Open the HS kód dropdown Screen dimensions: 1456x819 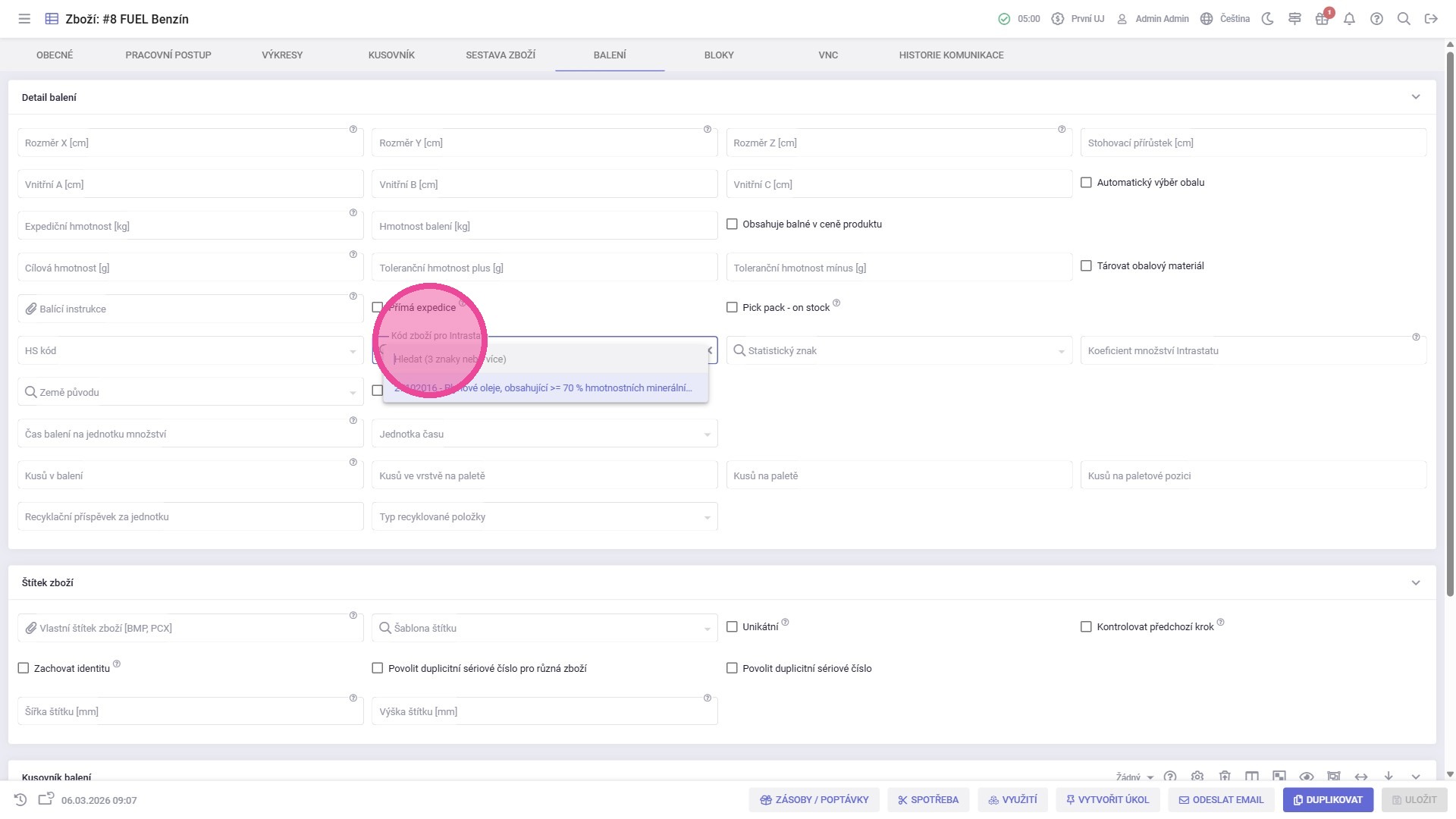[190, 351]
